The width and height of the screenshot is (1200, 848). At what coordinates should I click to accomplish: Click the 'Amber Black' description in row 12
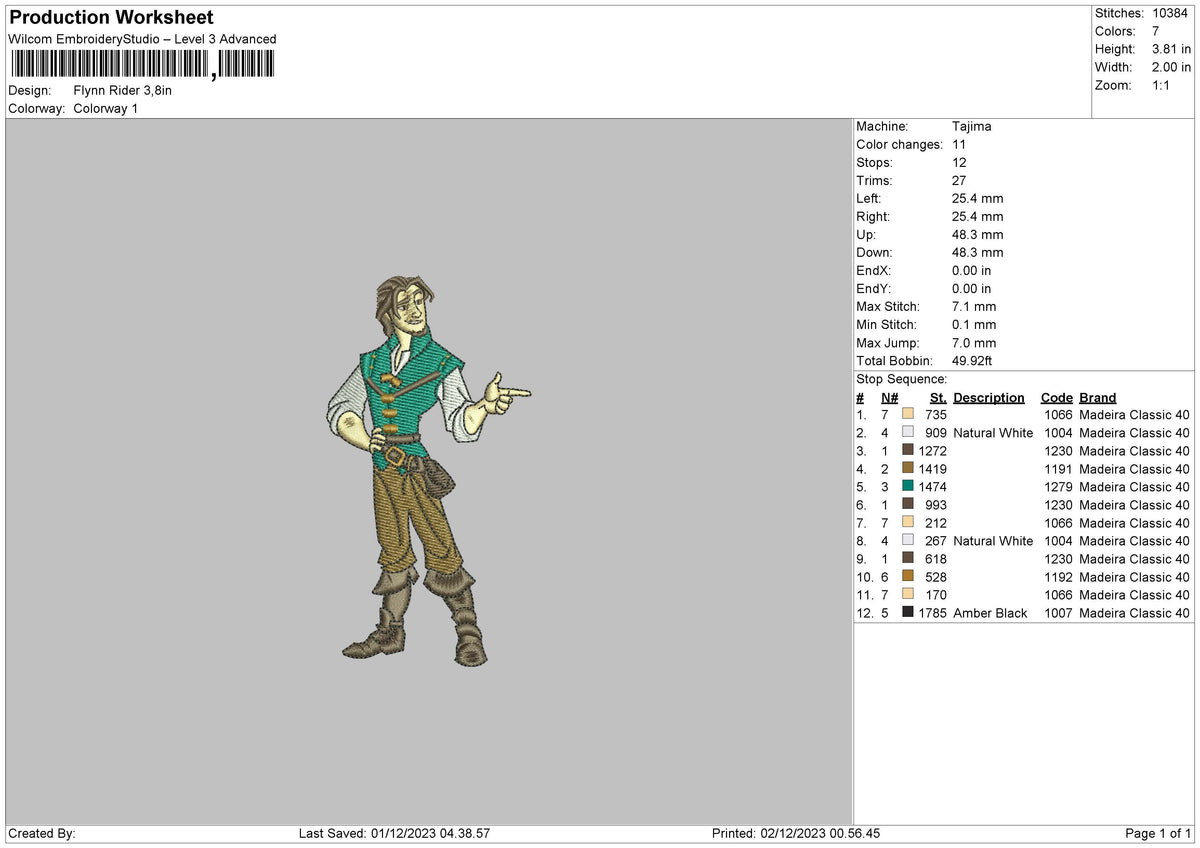[990, 613]
